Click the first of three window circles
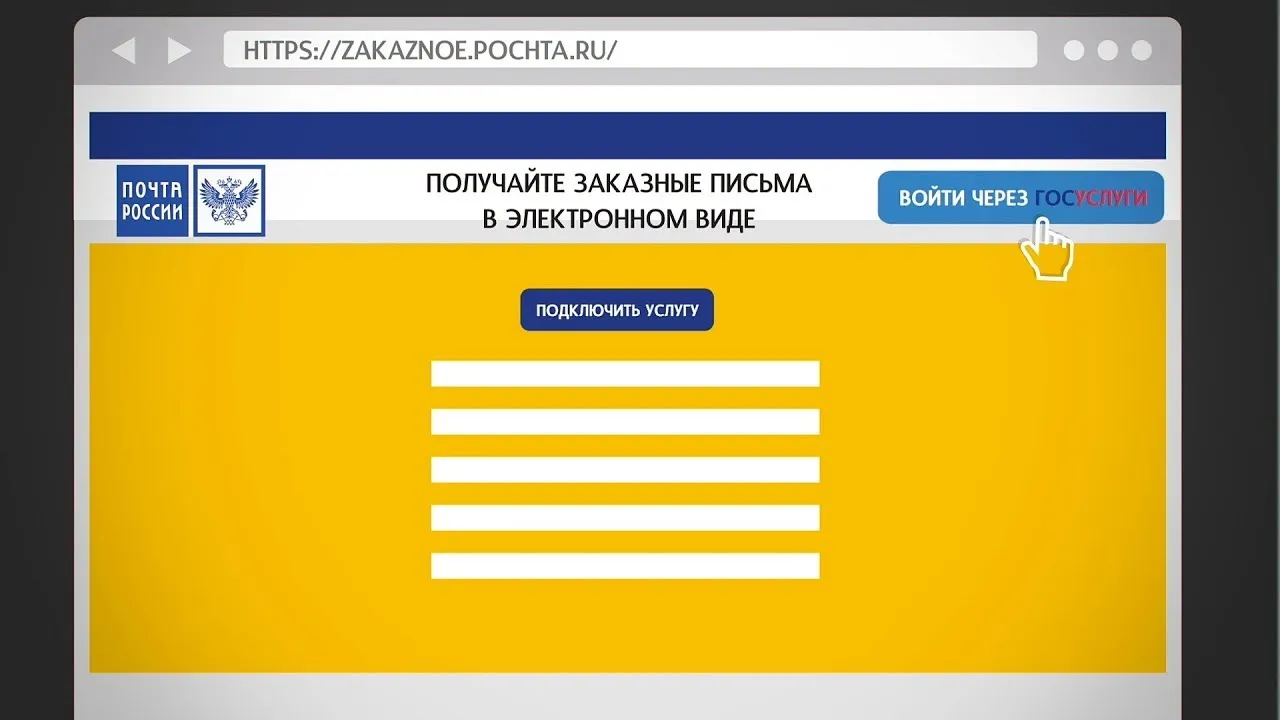 coord(1074,50)
